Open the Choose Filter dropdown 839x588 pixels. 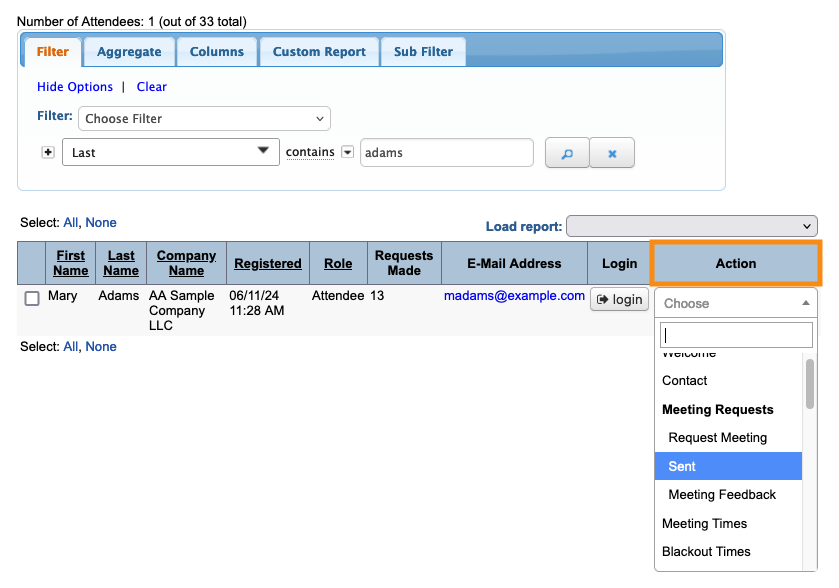[x=204, y=118]
